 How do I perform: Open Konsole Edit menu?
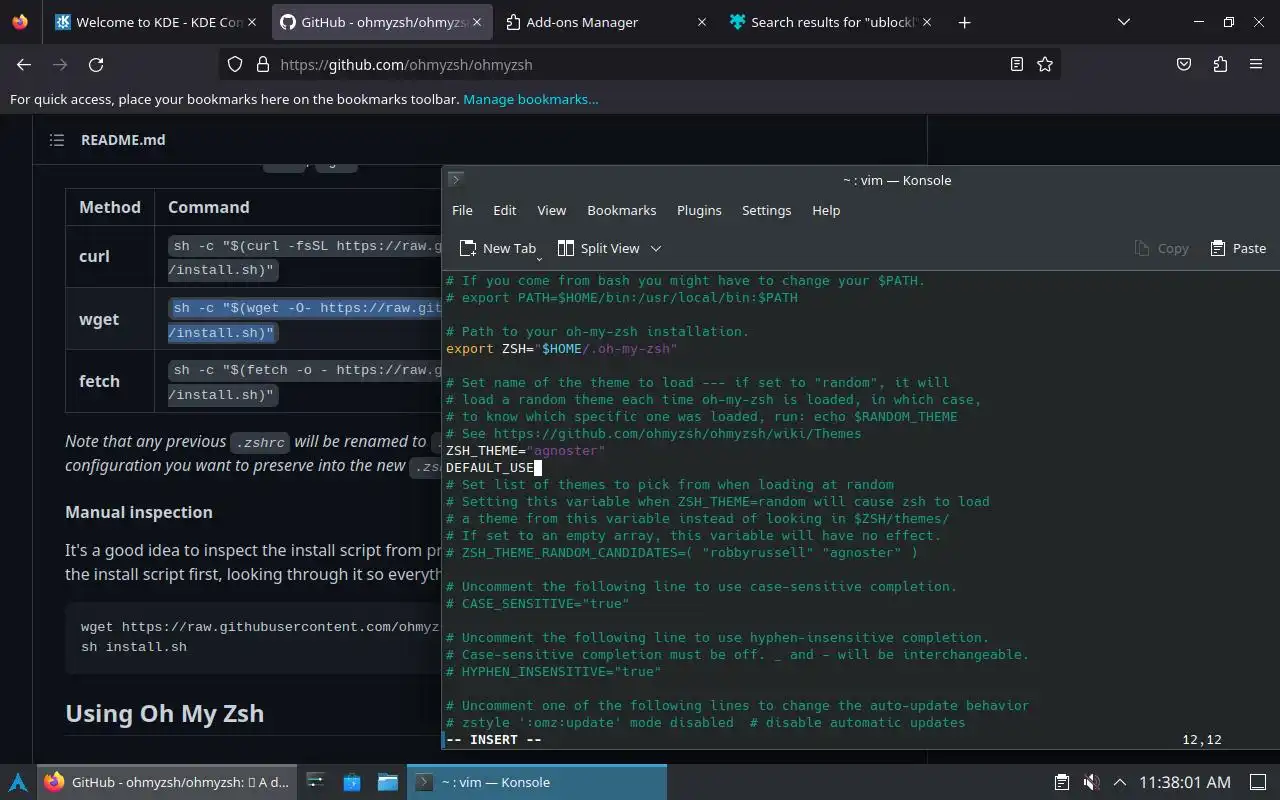[x=504, y=210]
